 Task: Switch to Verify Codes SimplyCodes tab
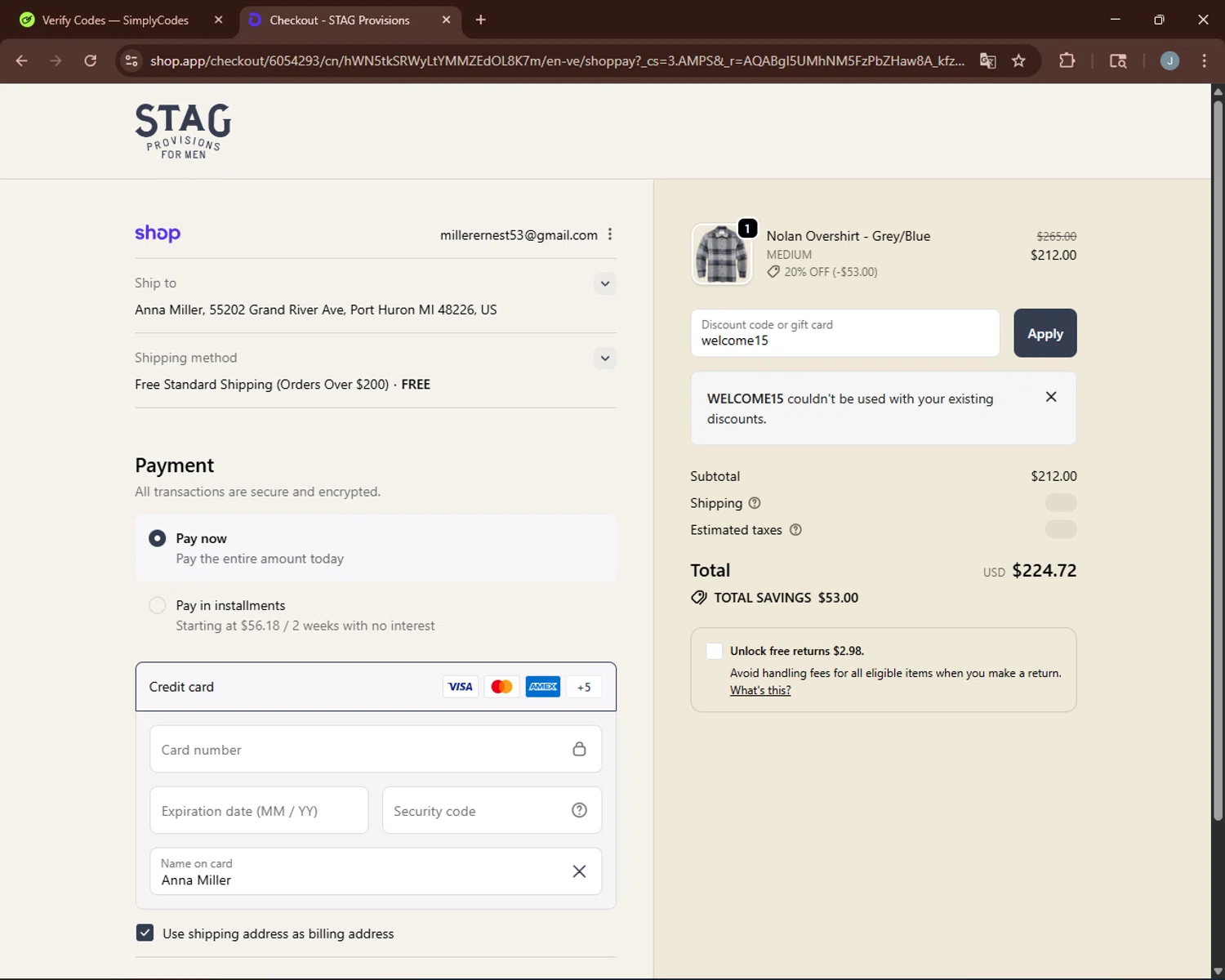click(x=116, y=20)
